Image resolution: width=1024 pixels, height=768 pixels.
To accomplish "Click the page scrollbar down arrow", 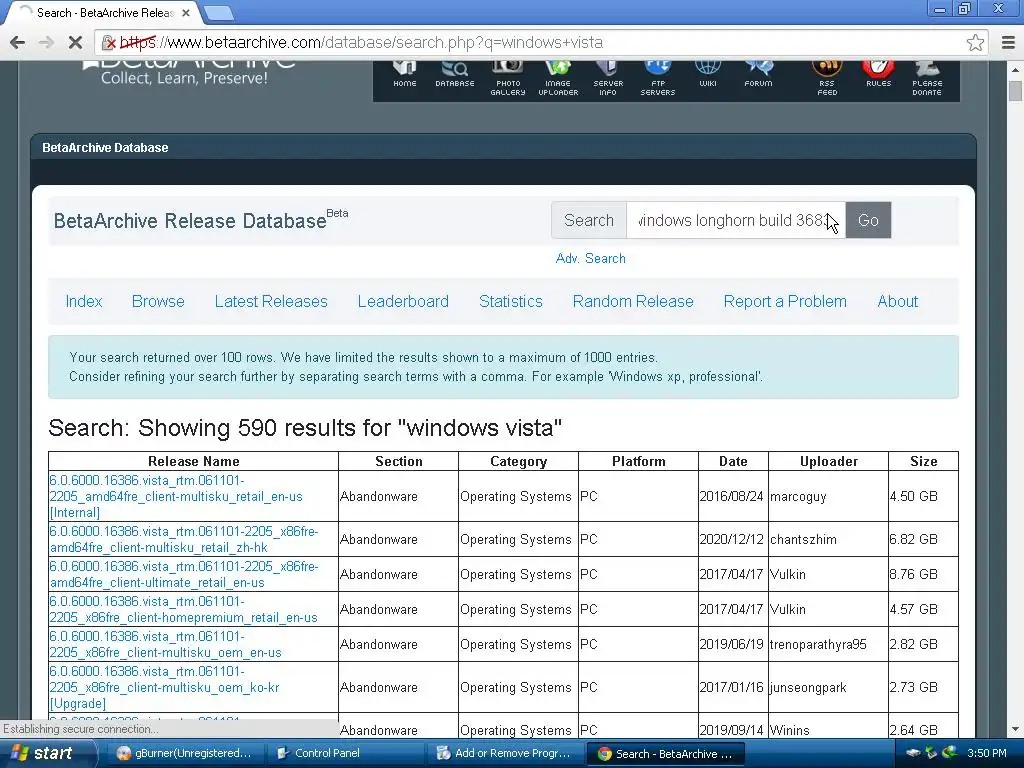I will pyautogui.click(x=1015, y=729).
